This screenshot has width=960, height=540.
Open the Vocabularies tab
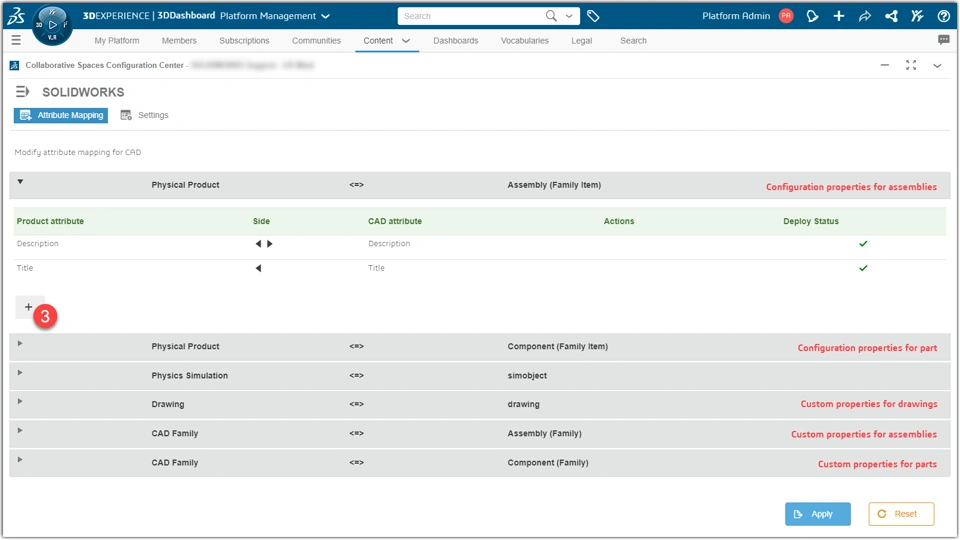click(525, 40)
